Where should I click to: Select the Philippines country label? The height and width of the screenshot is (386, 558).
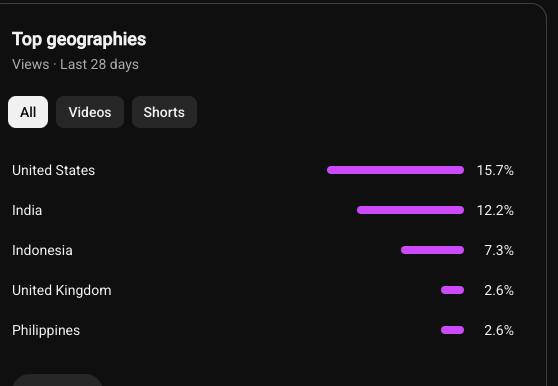coord(46,331)
